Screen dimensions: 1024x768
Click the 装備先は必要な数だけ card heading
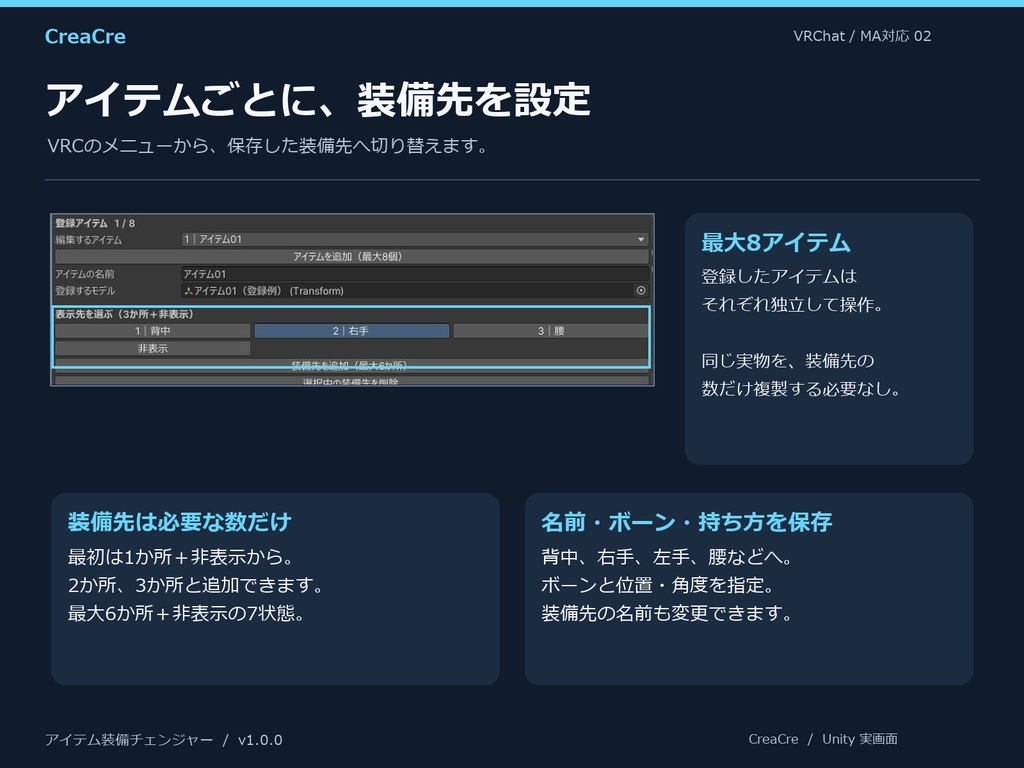click(x=180, y=522)
